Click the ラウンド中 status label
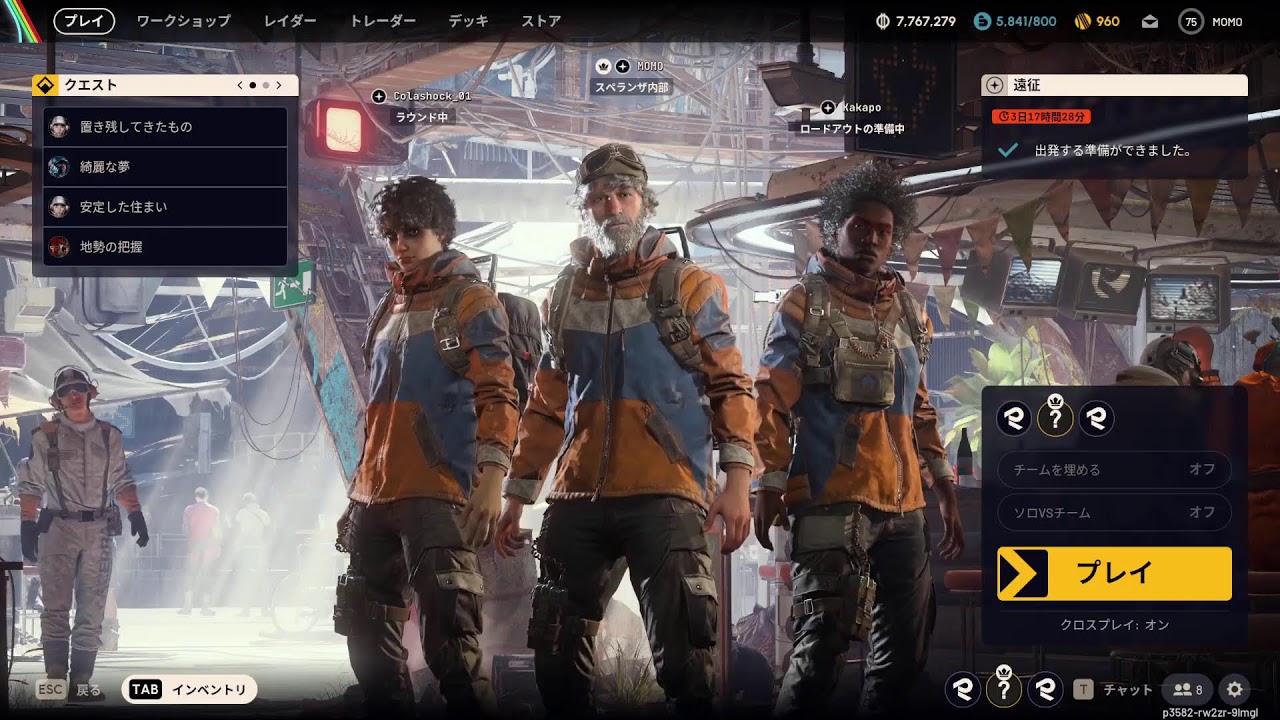 422,117
